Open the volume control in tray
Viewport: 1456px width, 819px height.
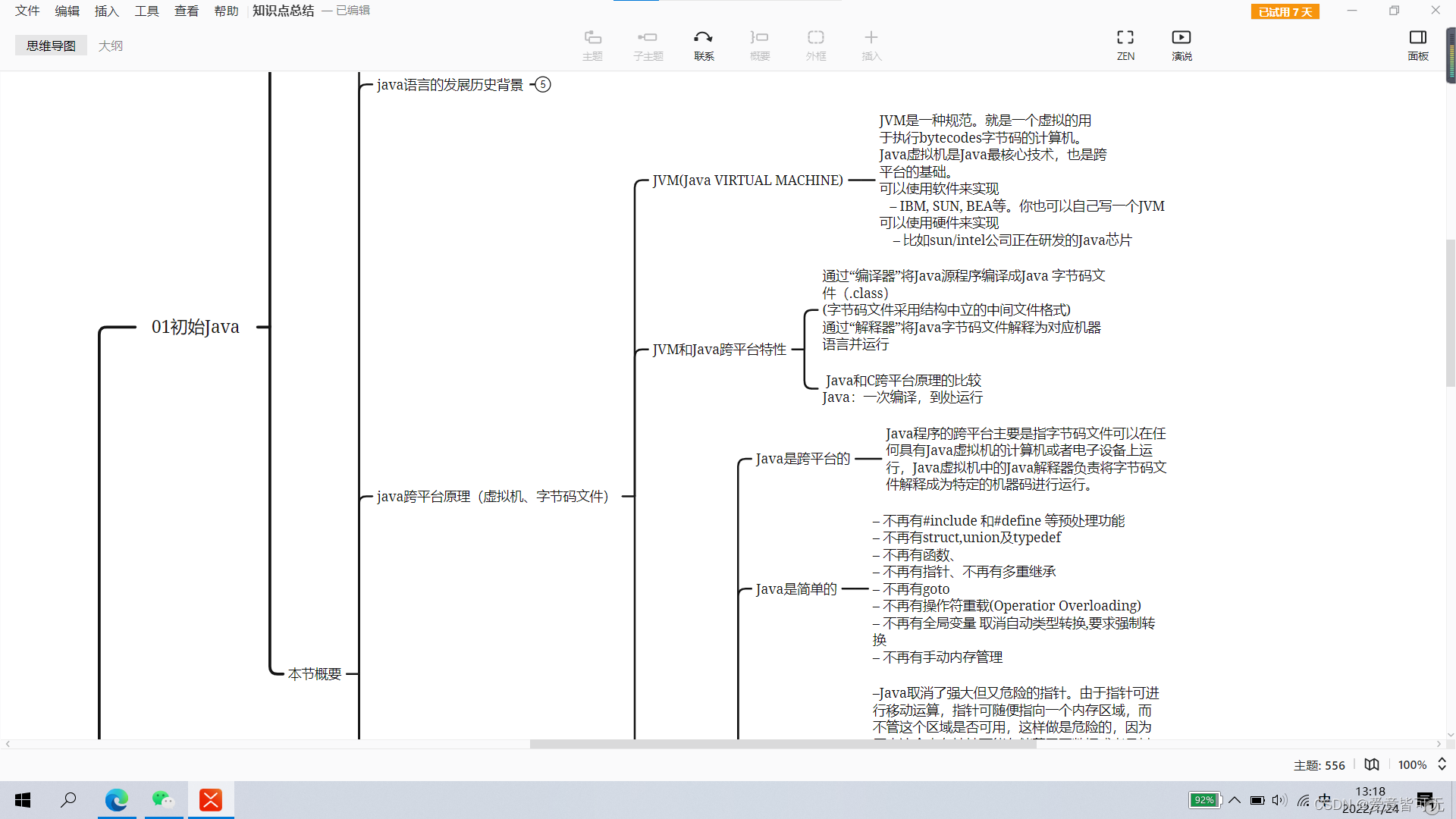(x=1280, y=800)
